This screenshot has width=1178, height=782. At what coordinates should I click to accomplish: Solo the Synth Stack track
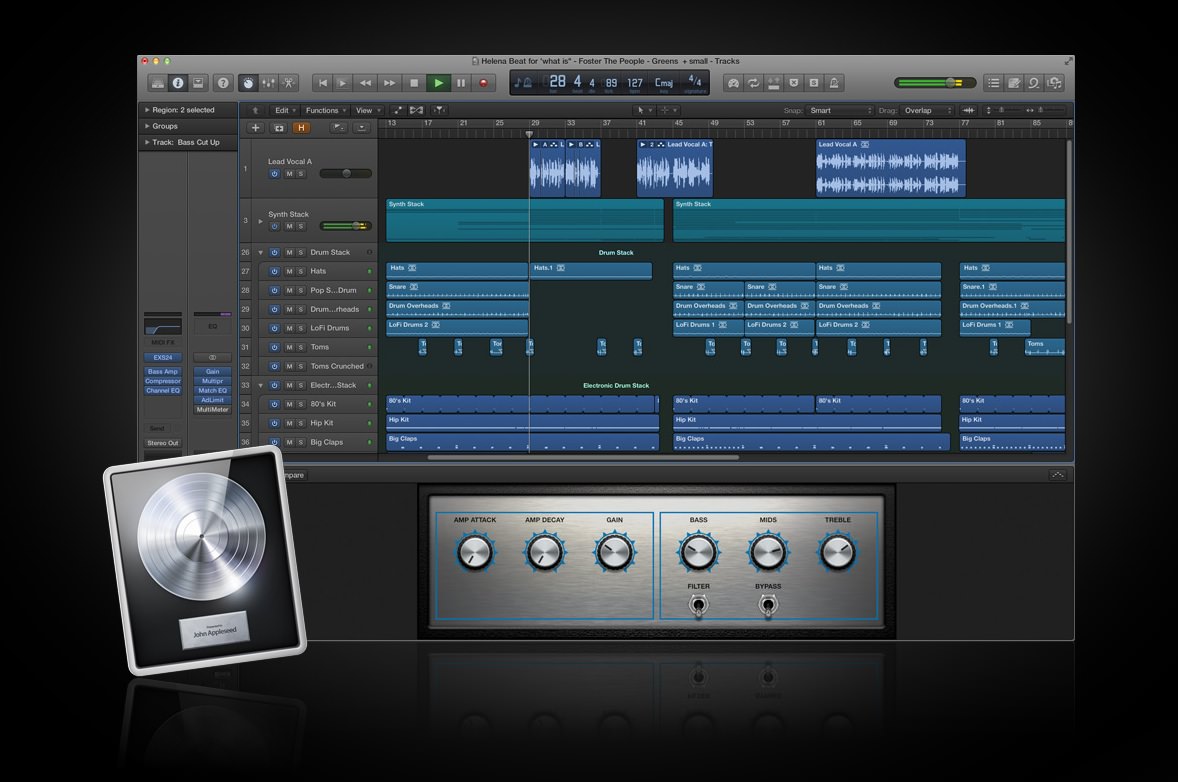(x=301, y=226)
